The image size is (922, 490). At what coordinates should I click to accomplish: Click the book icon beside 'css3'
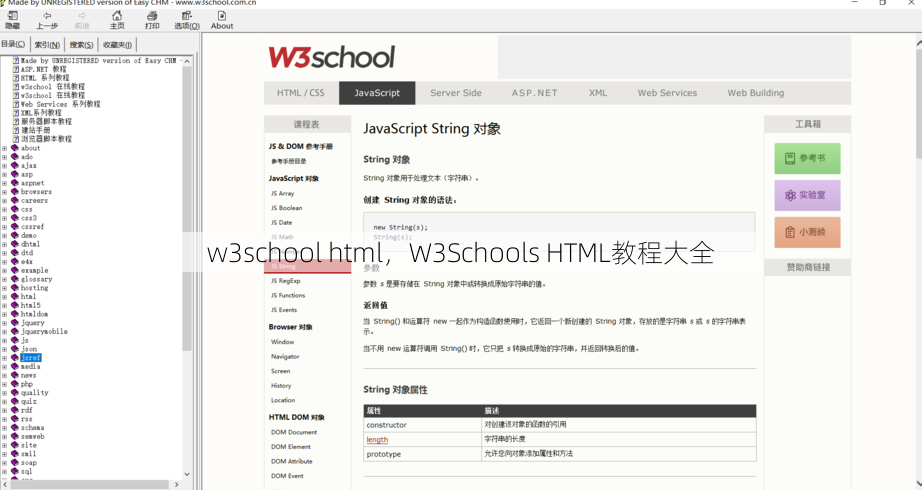pos(15,218)
